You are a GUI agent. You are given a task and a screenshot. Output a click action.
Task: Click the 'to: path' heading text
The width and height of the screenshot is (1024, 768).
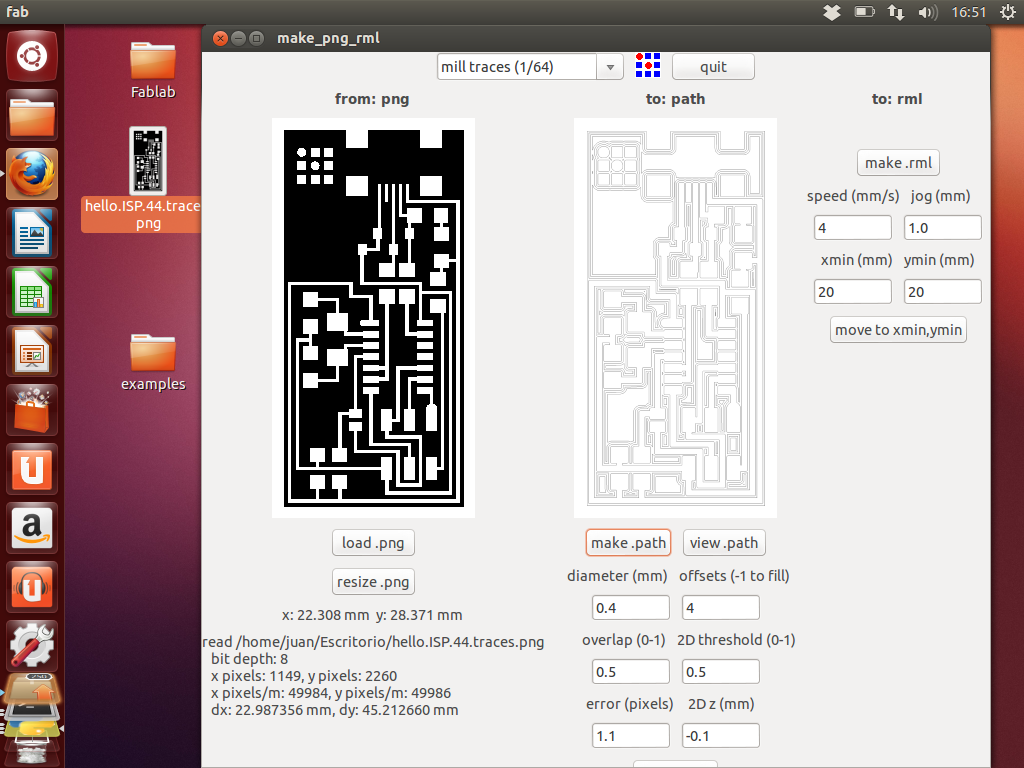pyautogui.click(x=675, y=99)
